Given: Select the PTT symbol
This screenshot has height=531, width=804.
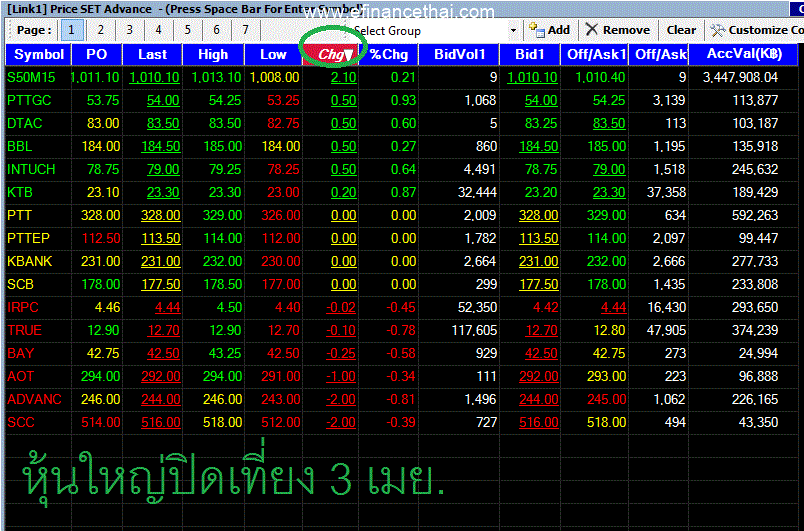Looking at the screenshot, I should [19, 215].
